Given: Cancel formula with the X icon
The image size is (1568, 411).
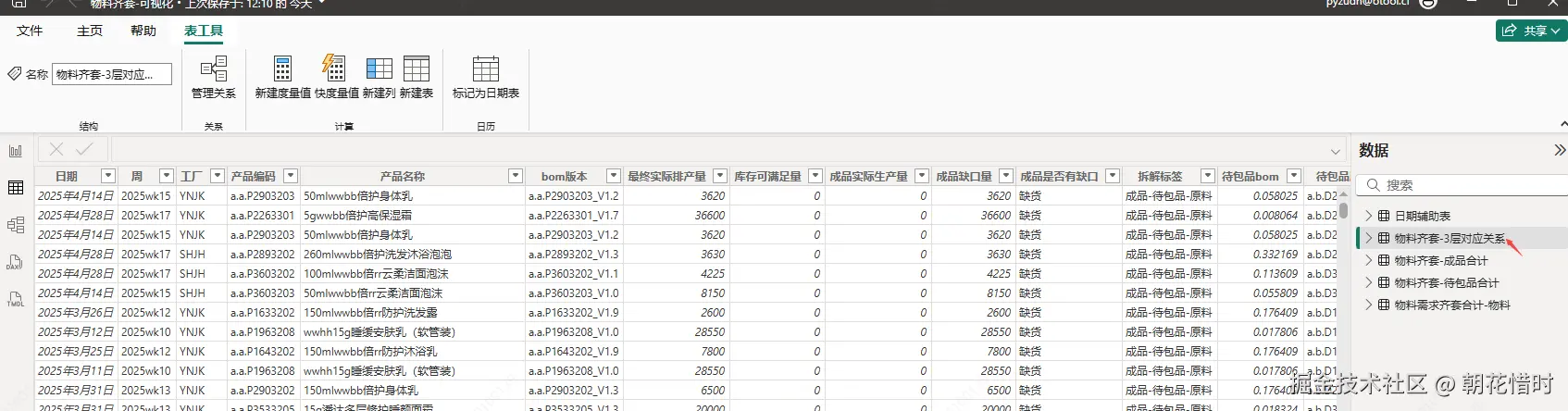Looking at the screenshot, I should [x=56, y=149].
